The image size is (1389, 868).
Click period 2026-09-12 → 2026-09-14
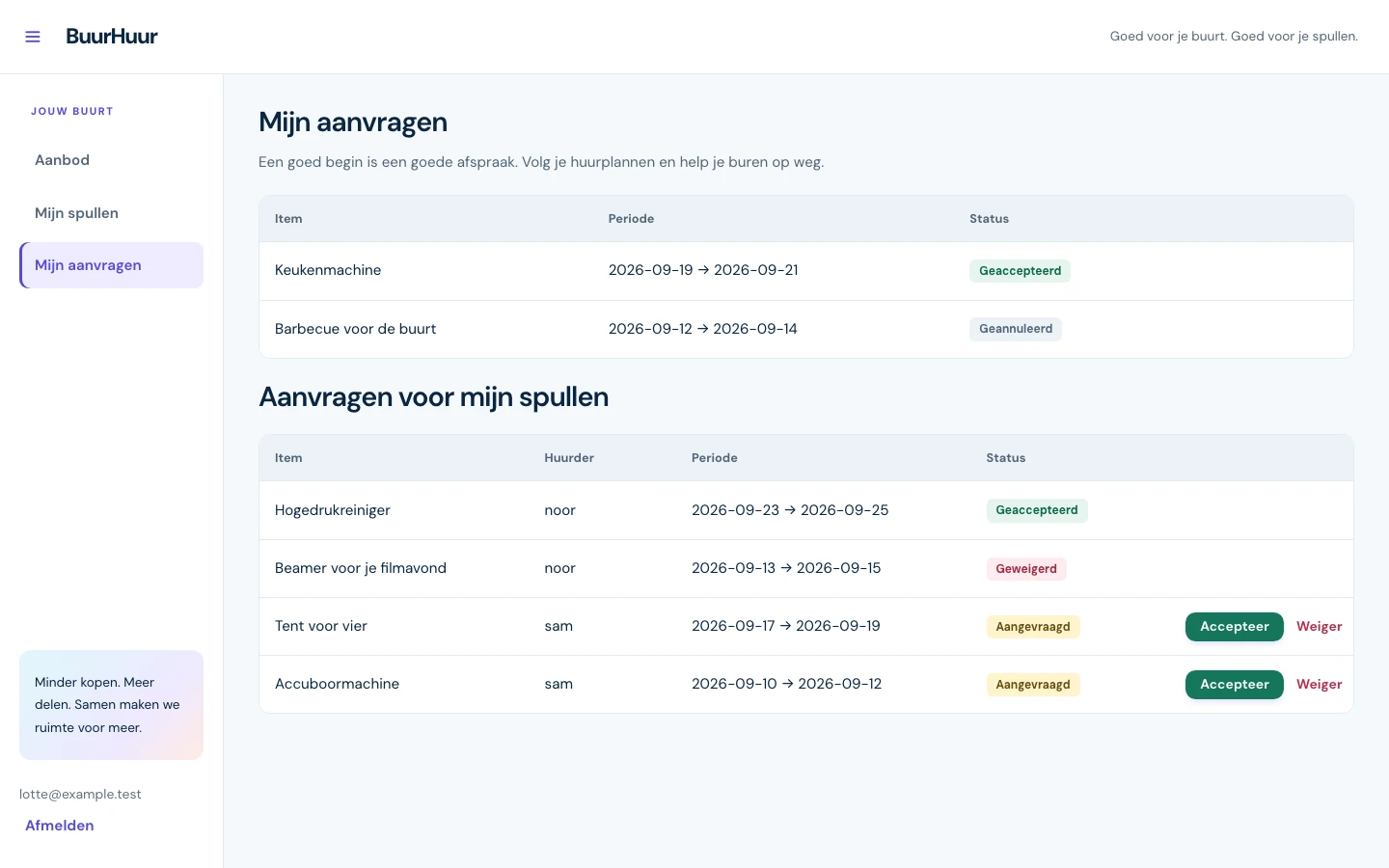coord(703,329)
